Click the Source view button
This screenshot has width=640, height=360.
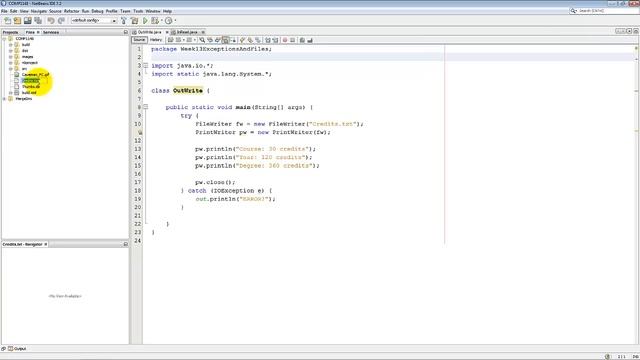139,40
